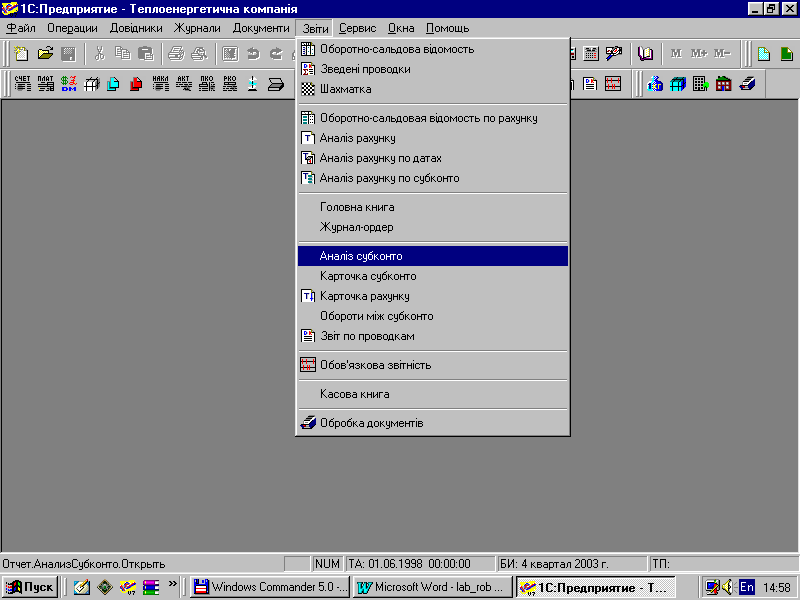
Task: Choose Головна книга menu entry
Action: pyautogui.click(x=433, y=207)
